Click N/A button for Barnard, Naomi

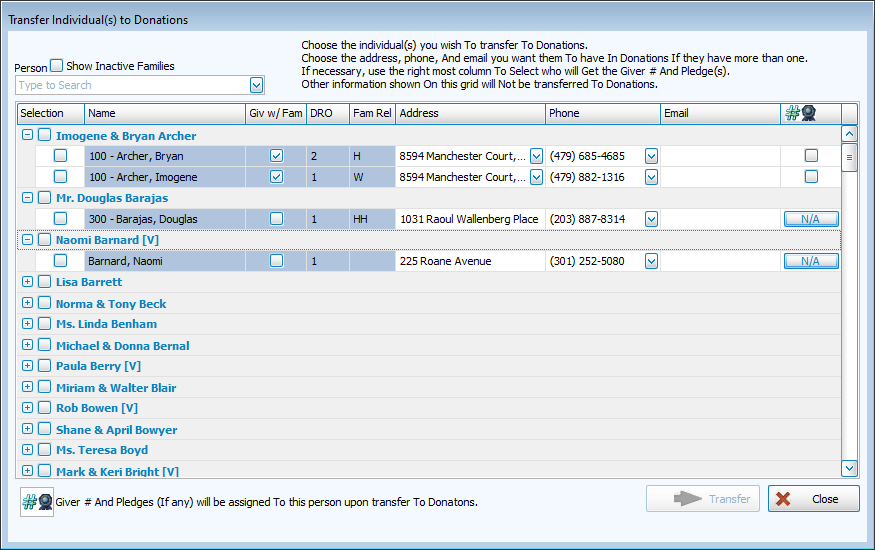coord(811,261)
